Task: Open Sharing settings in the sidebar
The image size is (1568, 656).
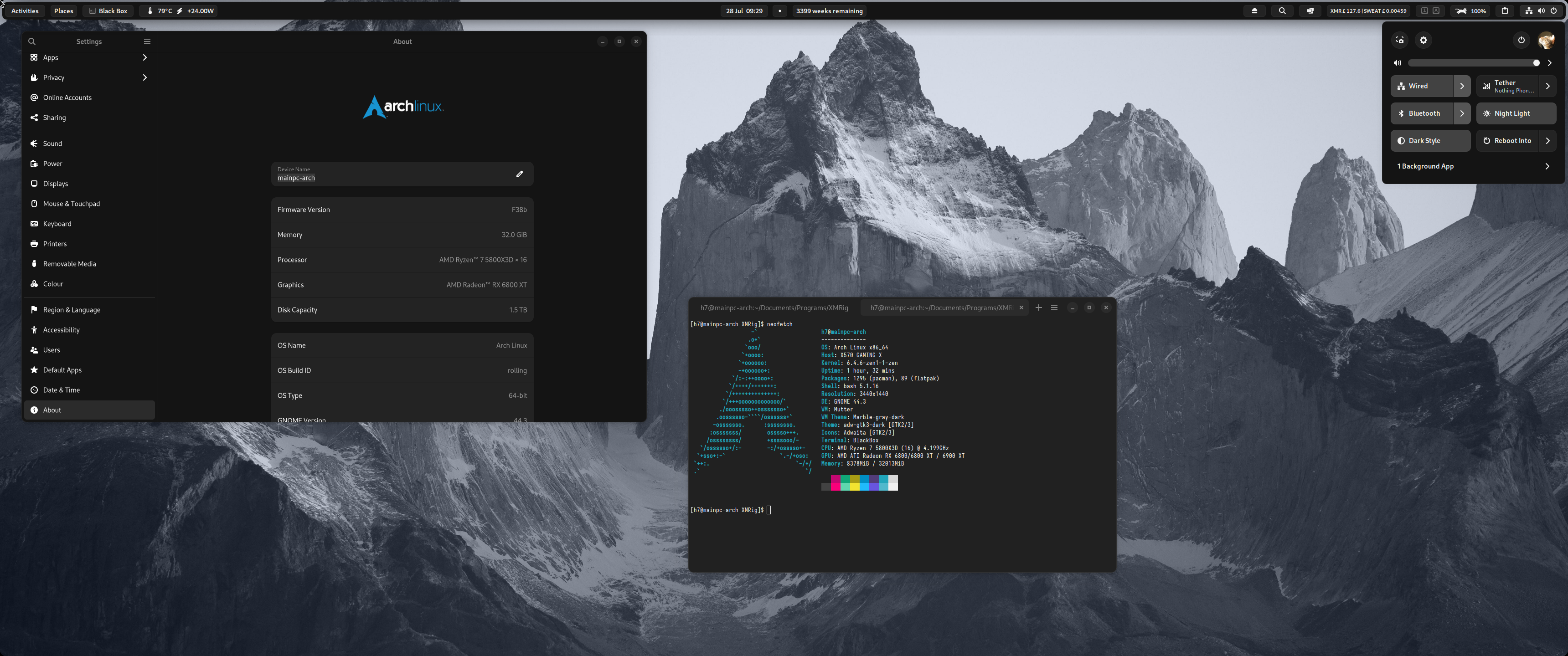Action: pyautogui.click(x=89, y=118)
